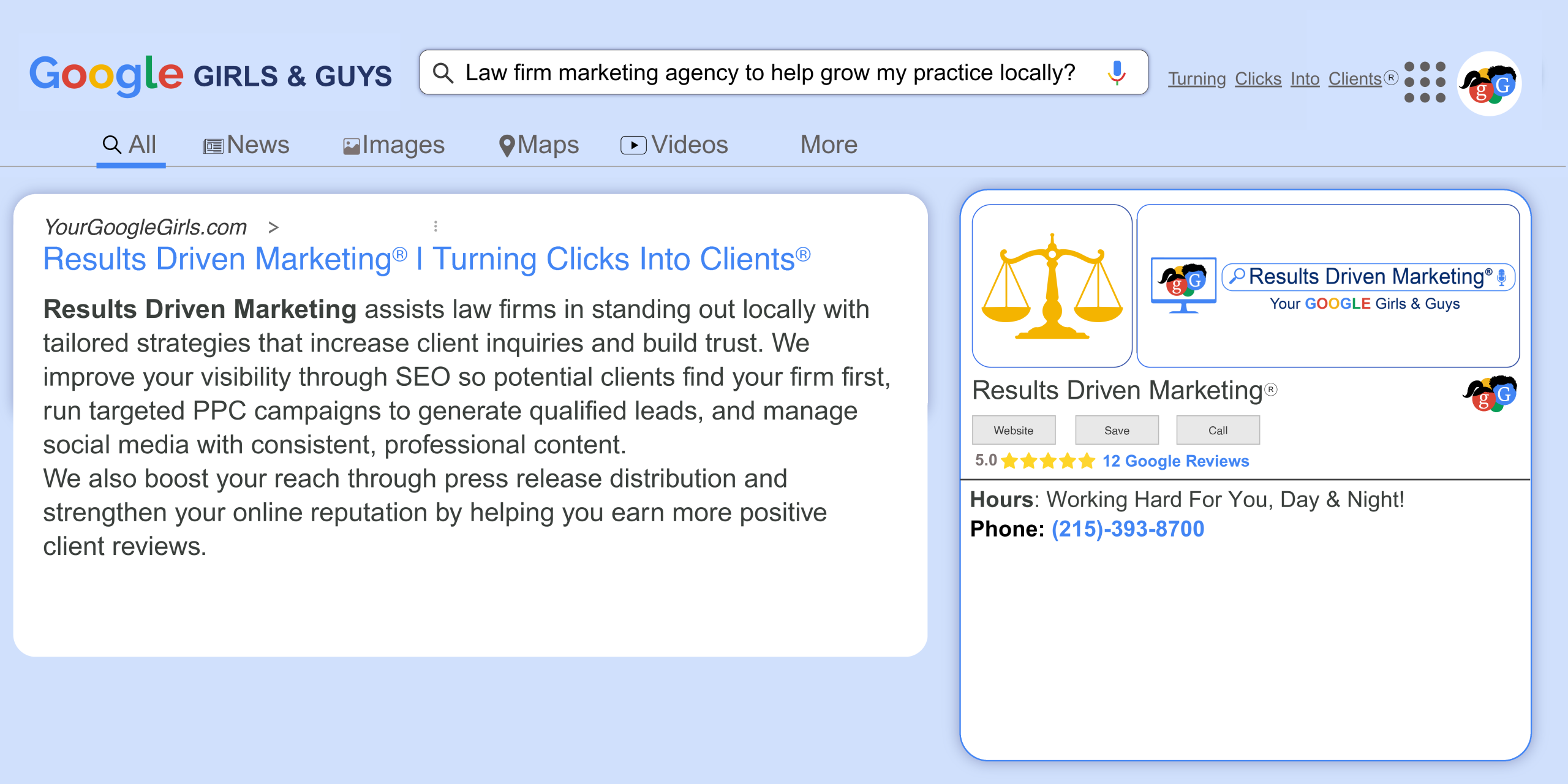Viewport: 1568px width, 784px height.
Task: Click the Videos play icon
Action: point(633,145)
